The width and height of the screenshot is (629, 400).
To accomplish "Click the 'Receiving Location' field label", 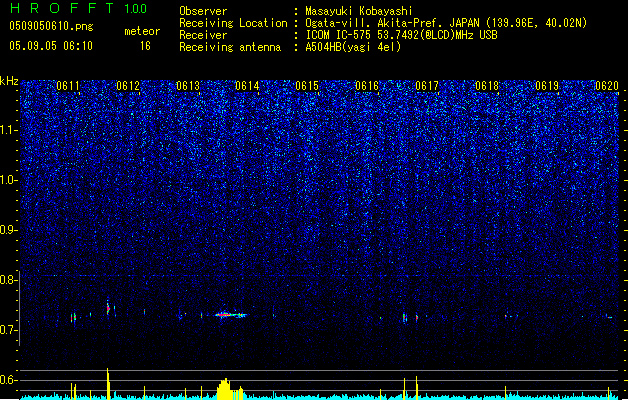I will click(233, 23).
